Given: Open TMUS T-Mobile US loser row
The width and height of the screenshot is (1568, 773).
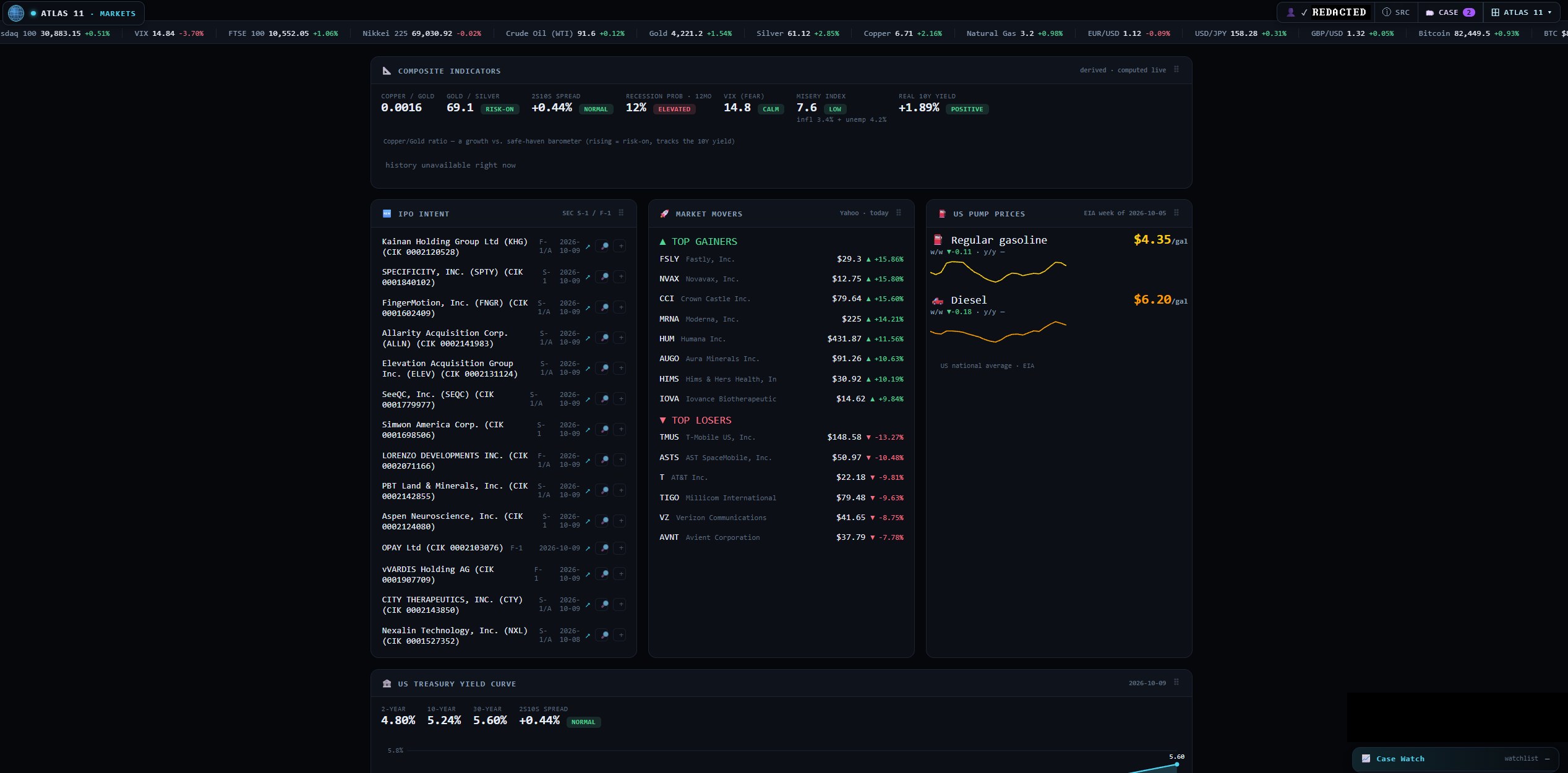Looking at the screenshot, I should [781, 437].
